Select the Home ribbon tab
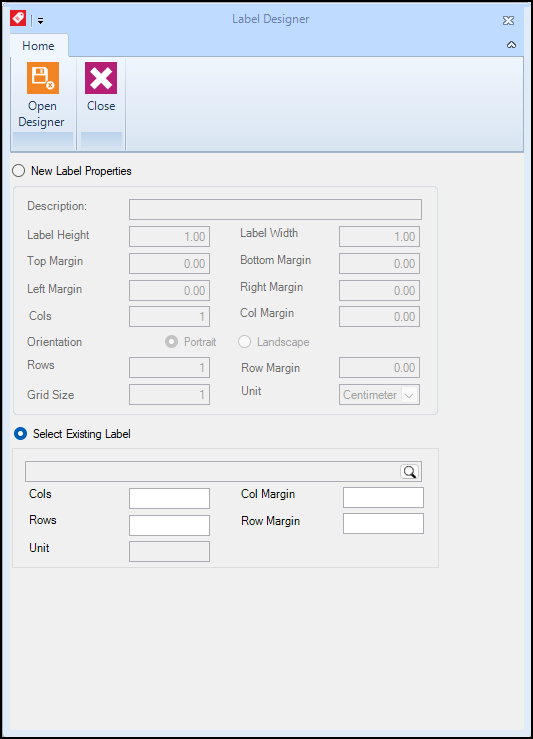533x739 pixels. click(x=39, y=46)
